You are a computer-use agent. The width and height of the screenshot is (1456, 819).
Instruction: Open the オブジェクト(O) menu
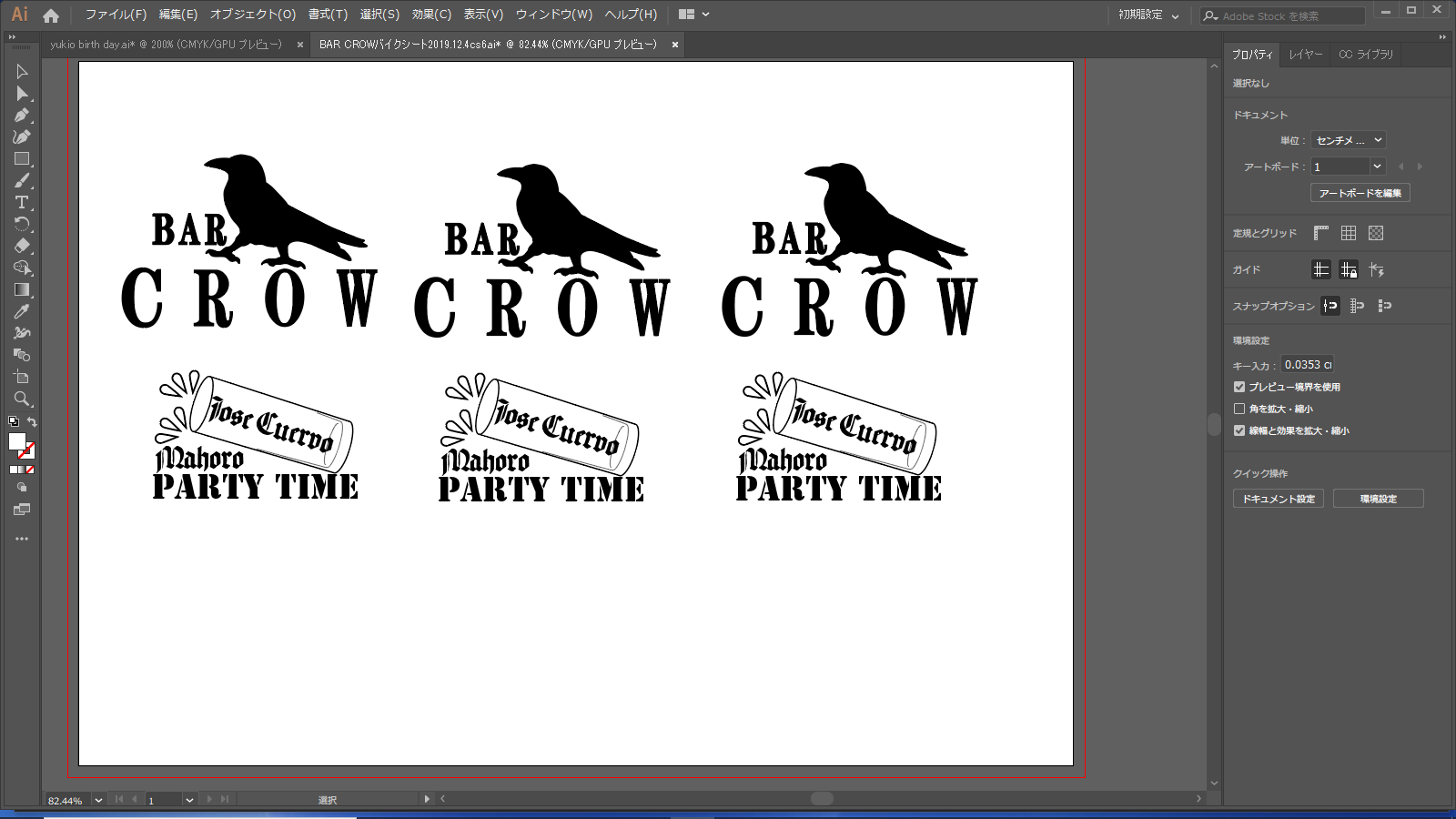(253, 15)
